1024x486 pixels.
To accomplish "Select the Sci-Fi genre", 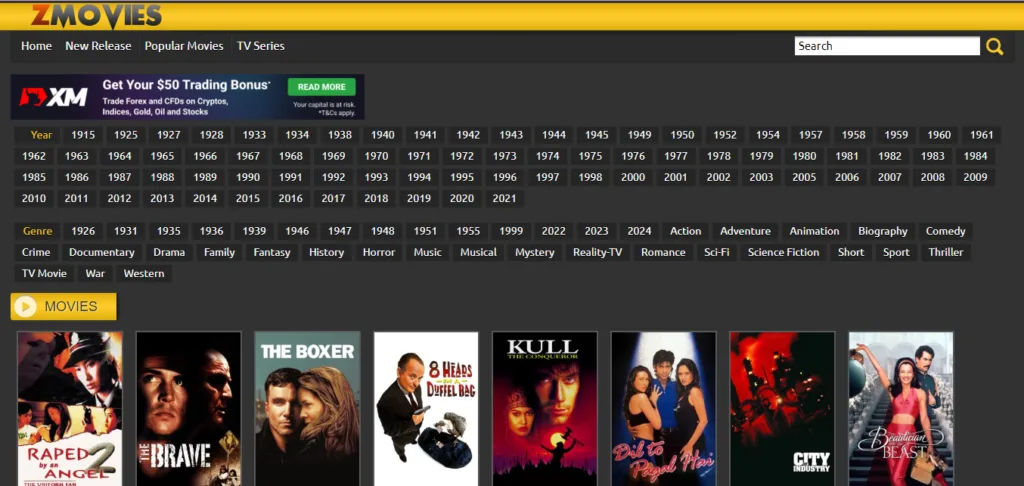I will coord(716,252).
